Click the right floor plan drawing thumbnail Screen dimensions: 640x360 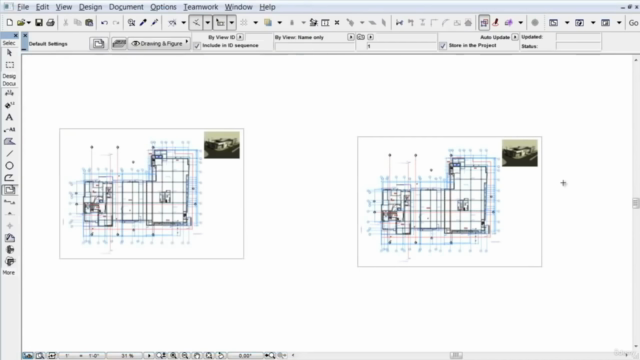coord(450,202)
